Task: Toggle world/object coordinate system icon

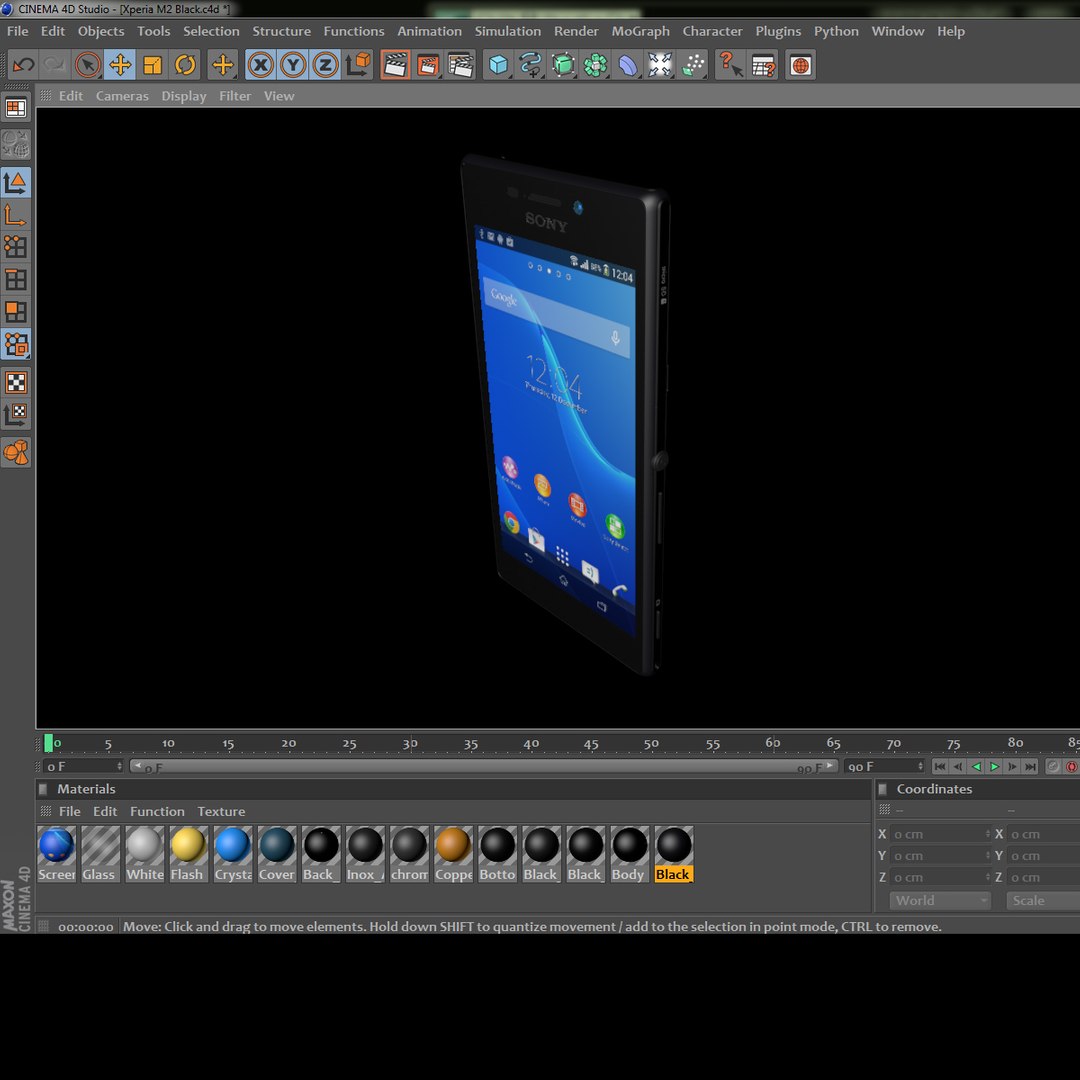Action: (x=358, y=65)
